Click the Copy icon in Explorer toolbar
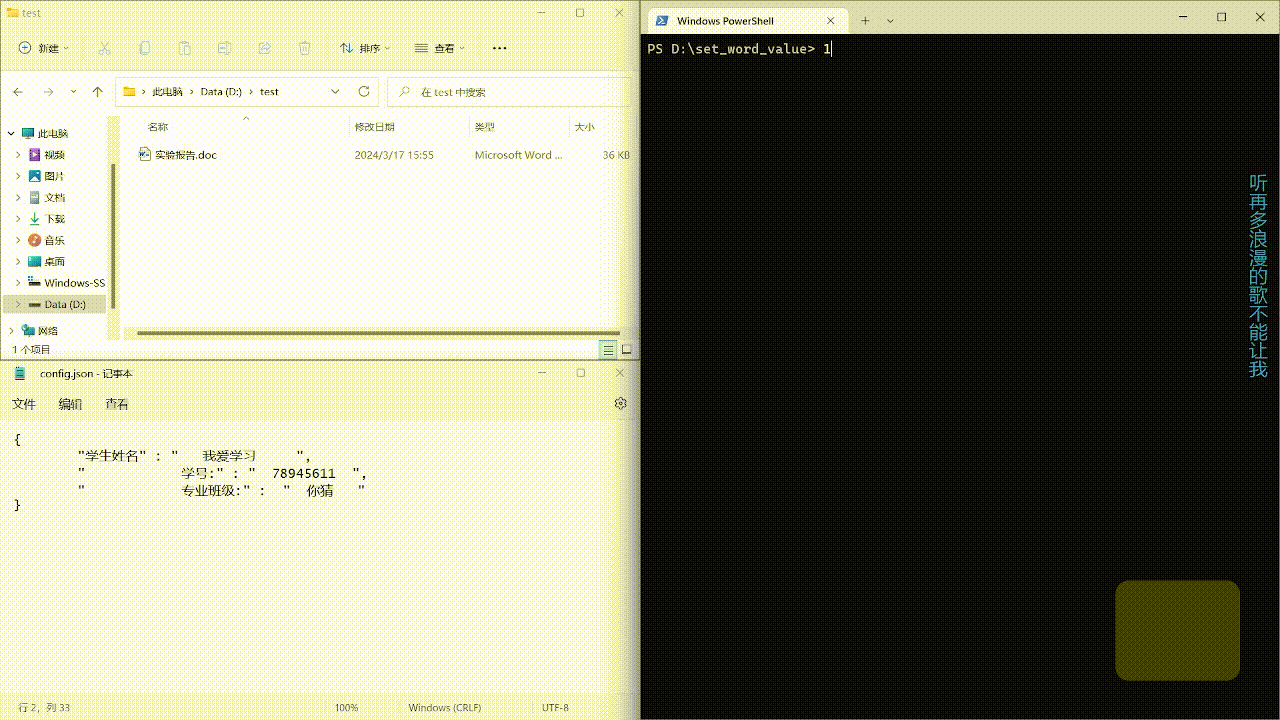1280x720 pixels. point(145,48)
